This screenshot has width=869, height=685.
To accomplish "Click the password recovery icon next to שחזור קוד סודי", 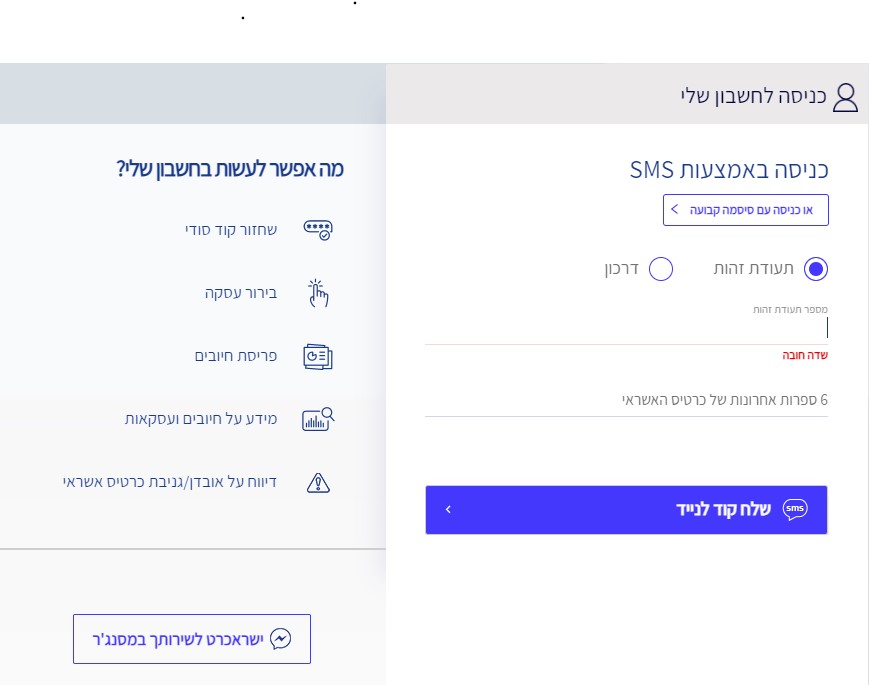I will (318, 230).
